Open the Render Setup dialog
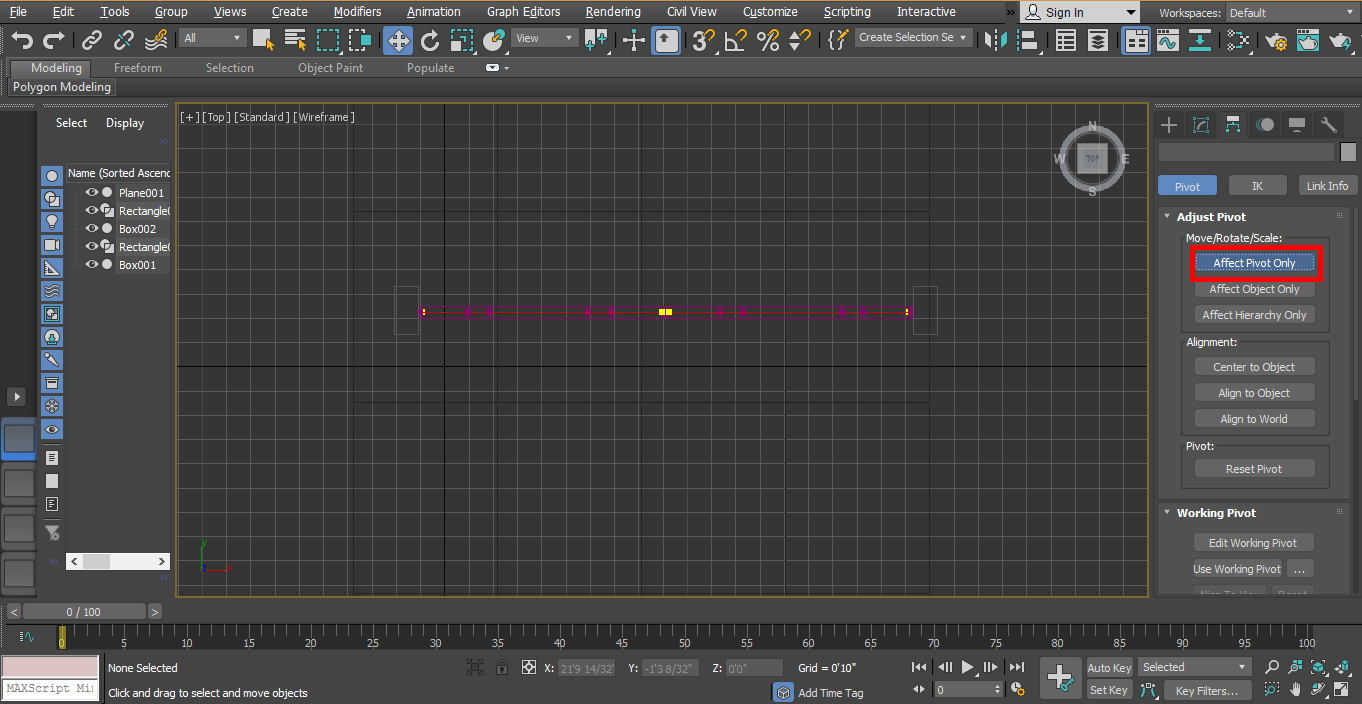Screen dimensions: 1362x704 1277,41
